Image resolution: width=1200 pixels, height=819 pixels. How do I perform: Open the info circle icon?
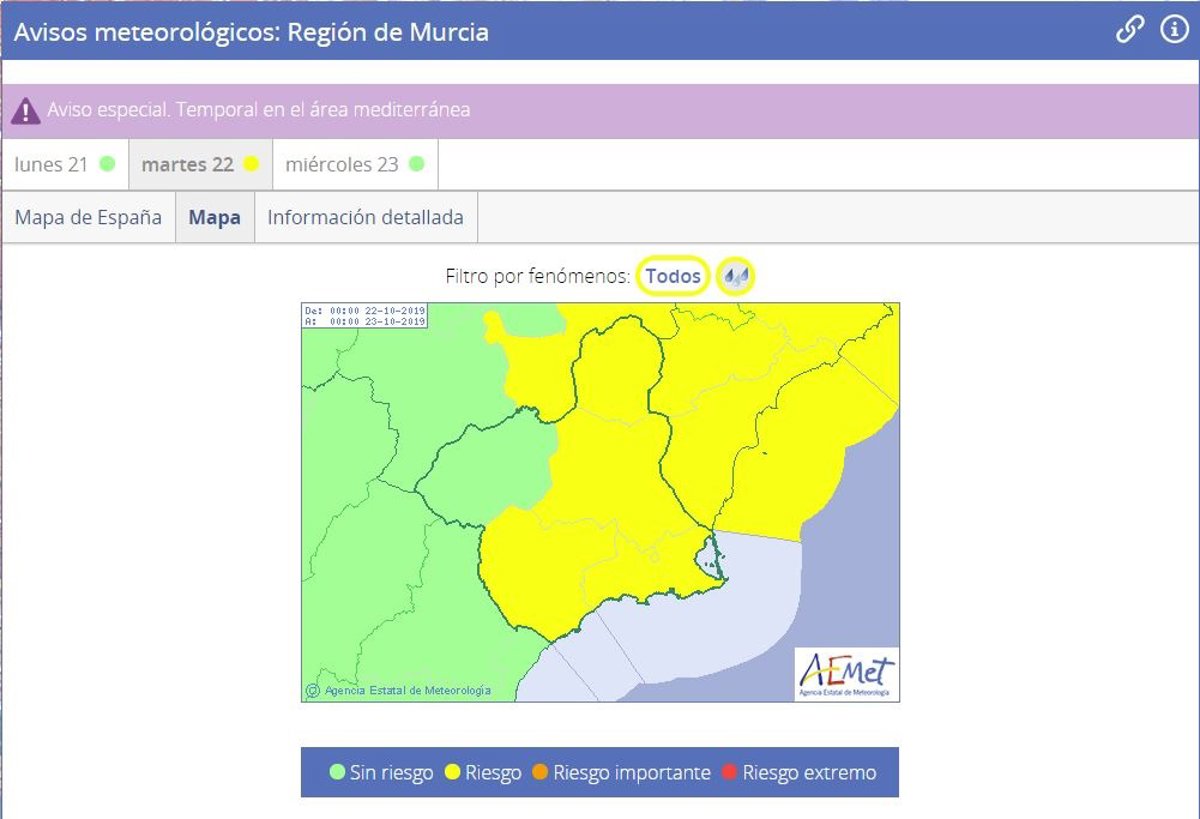[1173, 30]
